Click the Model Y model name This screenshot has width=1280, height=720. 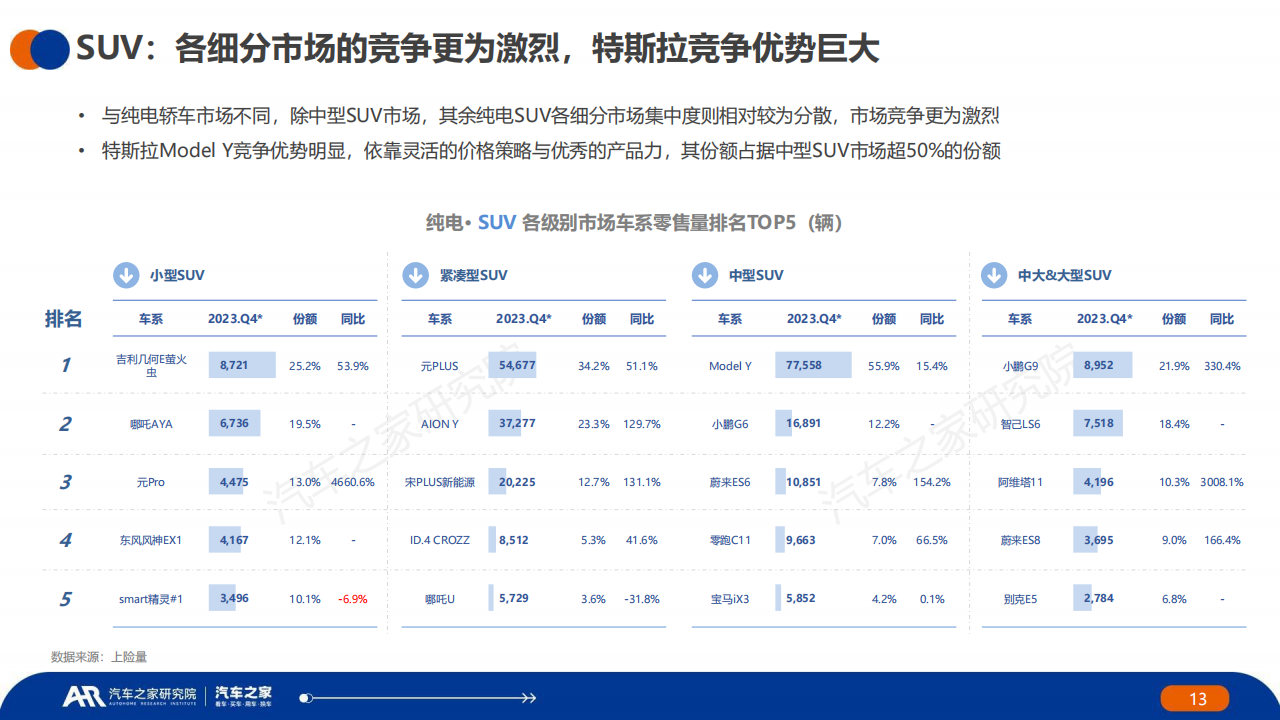(730, 366)
